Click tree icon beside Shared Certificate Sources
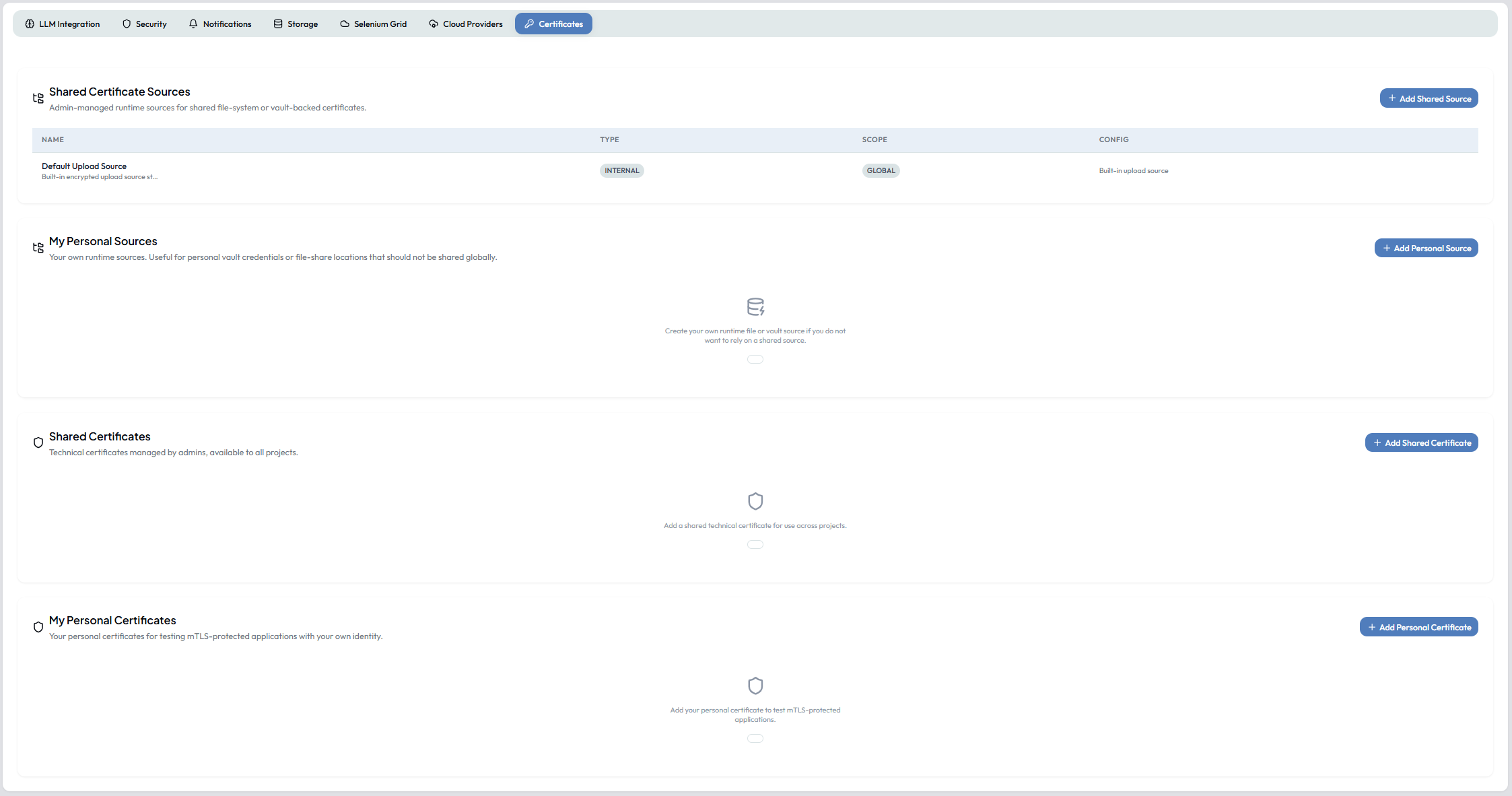Viewport: 1512px width, 796px height. tap(38, 98)
